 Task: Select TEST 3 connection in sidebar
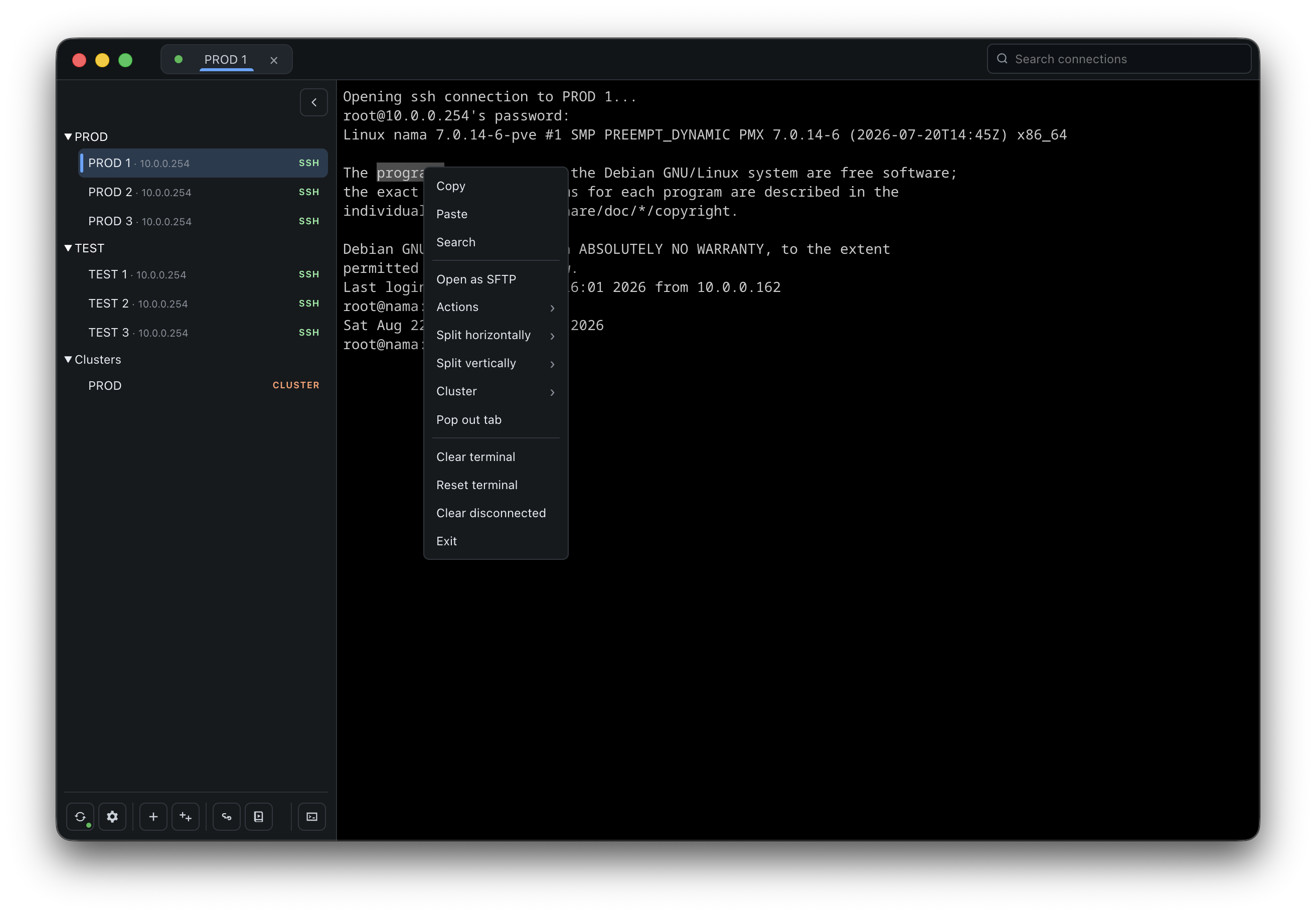coord(203,333)
